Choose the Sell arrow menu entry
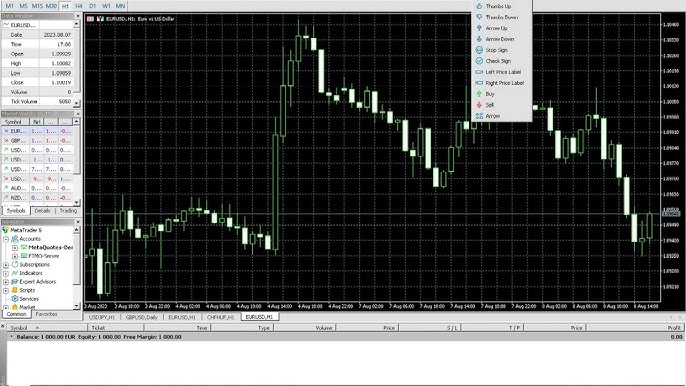686x386 pixels. 503,105
